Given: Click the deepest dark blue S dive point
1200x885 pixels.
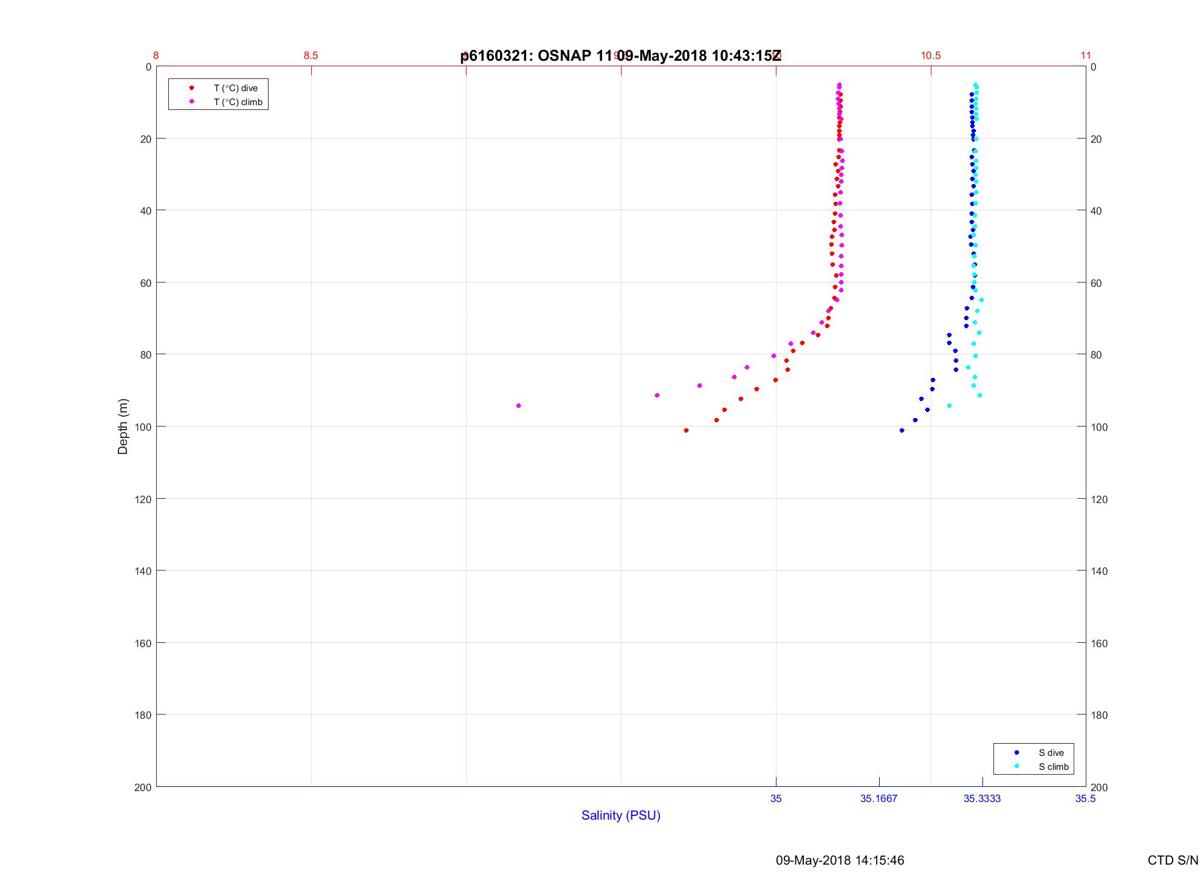Looking at the screenshot, I should click(x=902, y=430).
